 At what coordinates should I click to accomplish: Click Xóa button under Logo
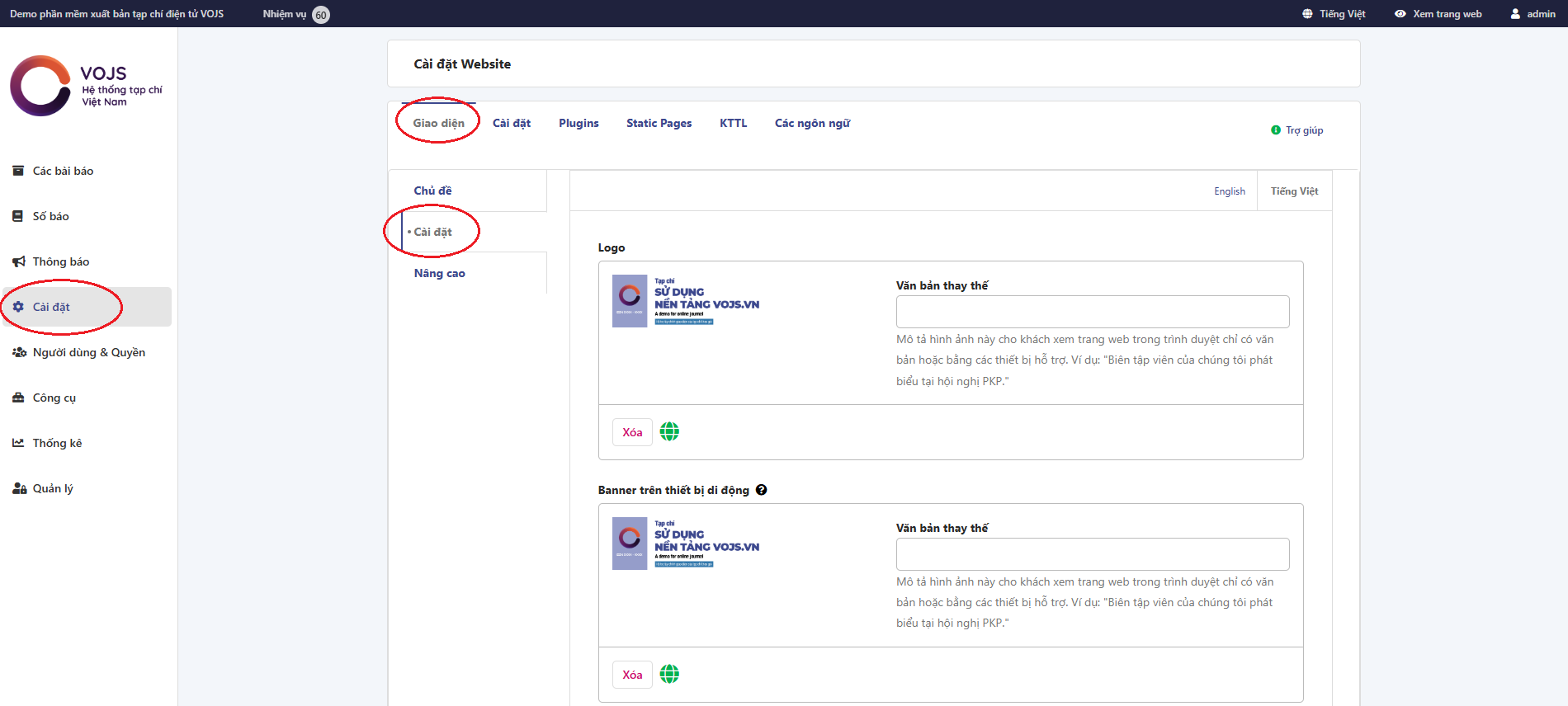(x=632, y=432)
